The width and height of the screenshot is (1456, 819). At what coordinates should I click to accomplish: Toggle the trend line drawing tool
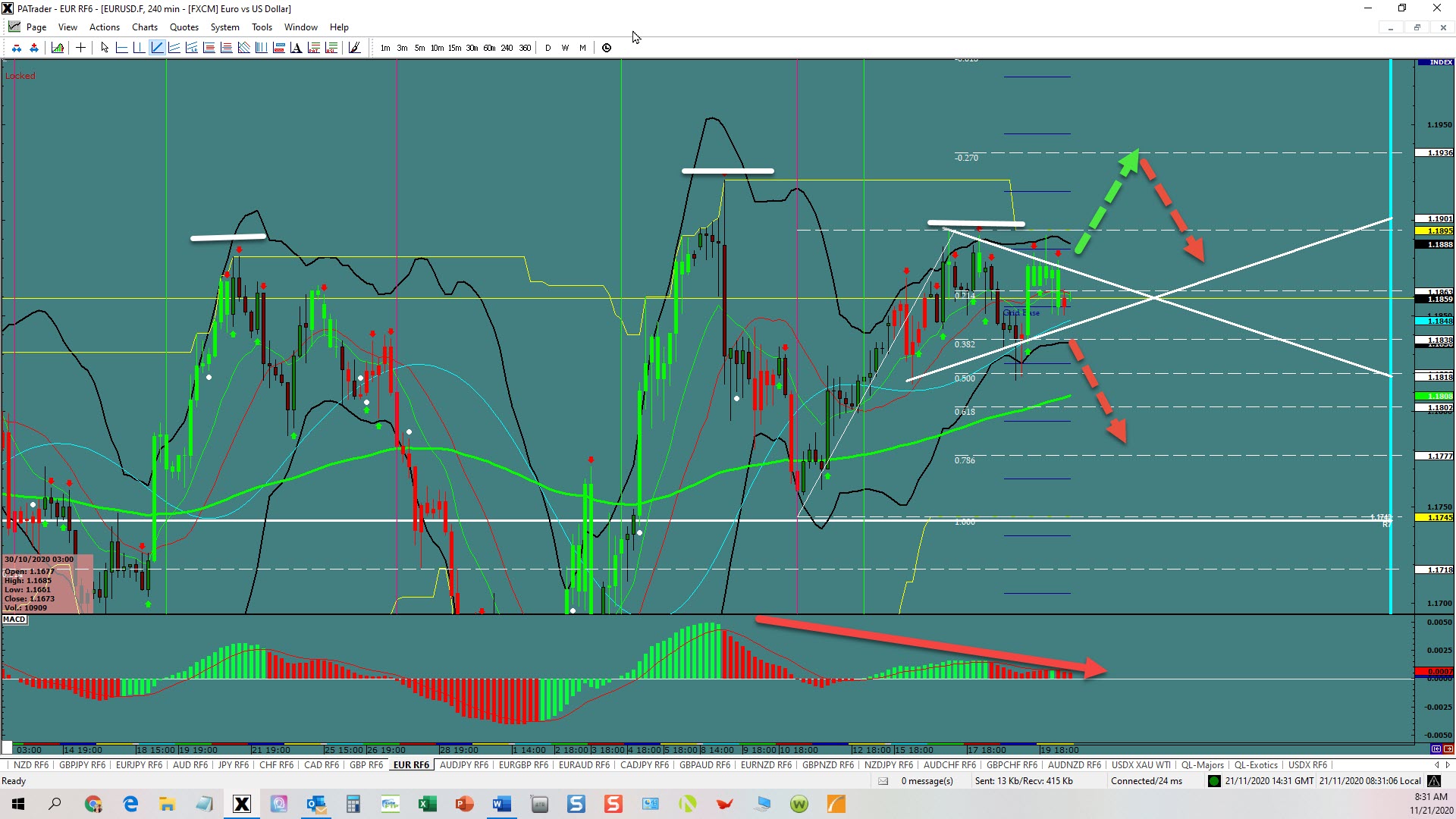(157, 48)
